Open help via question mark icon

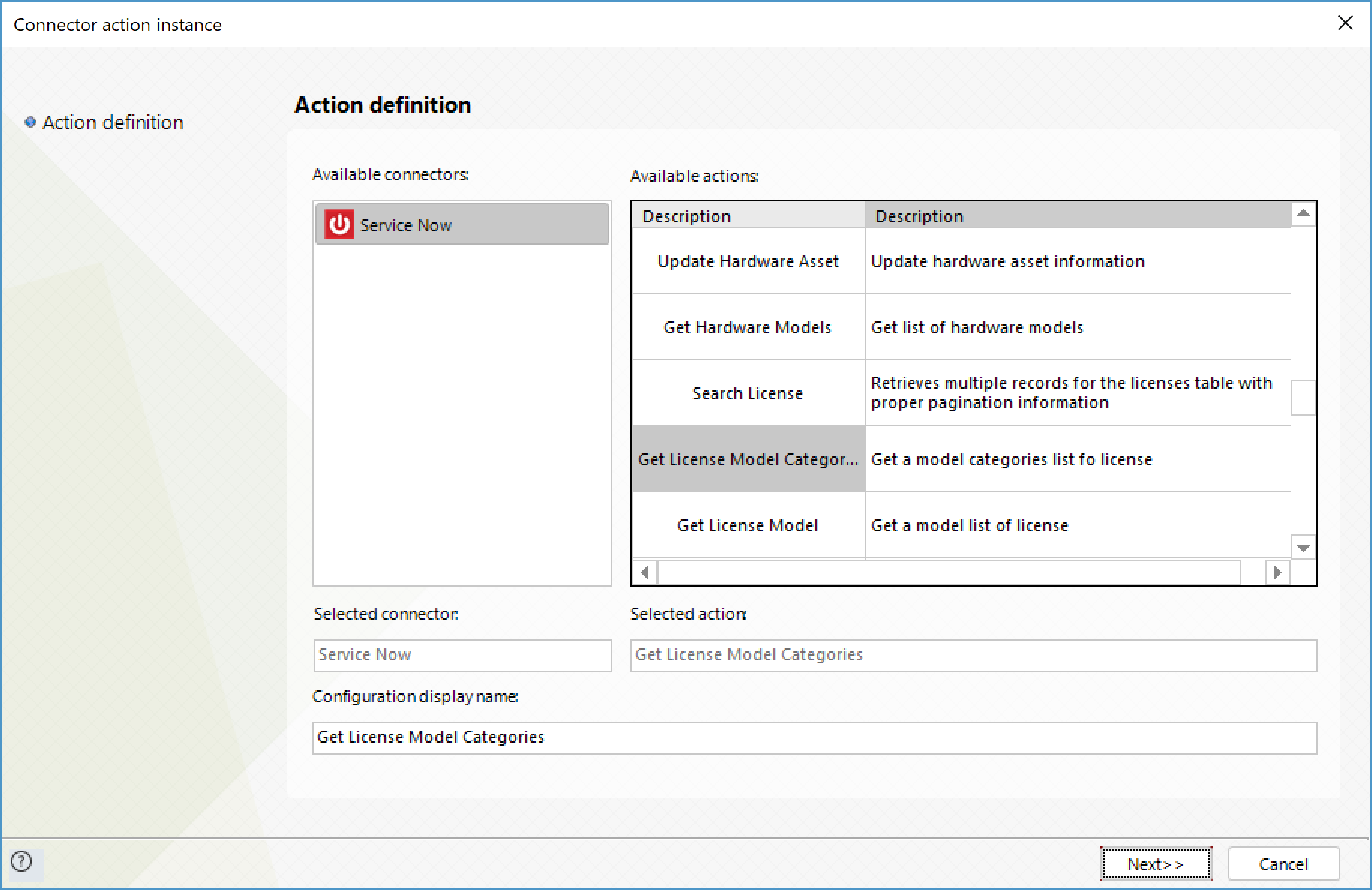click(22, 861)
